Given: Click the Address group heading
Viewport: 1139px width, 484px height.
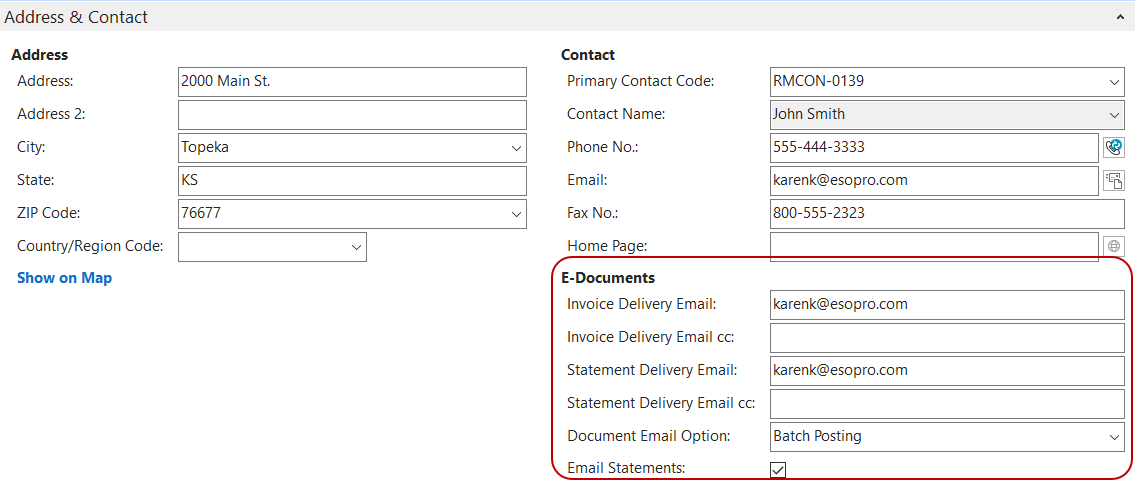Looking at the screenshot, I should [x=40, y=55].
